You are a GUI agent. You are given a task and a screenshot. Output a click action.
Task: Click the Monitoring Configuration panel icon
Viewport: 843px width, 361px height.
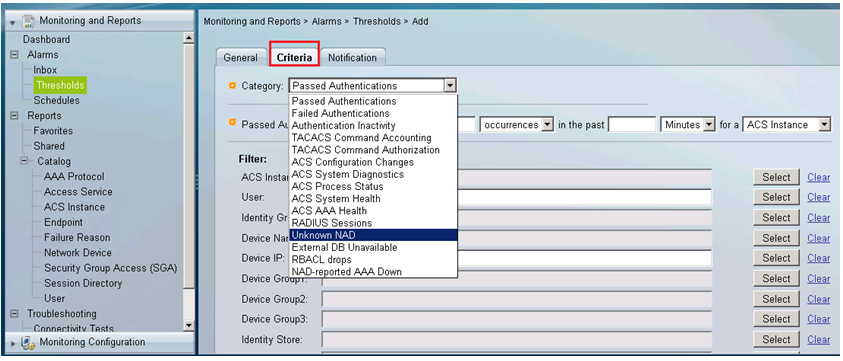[28, 343]
